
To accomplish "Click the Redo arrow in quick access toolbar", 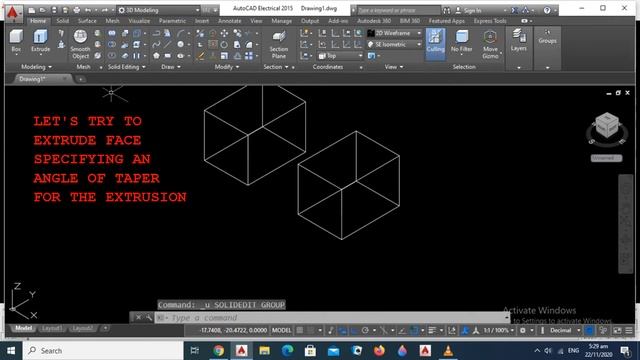I will (x=104, y=10).
